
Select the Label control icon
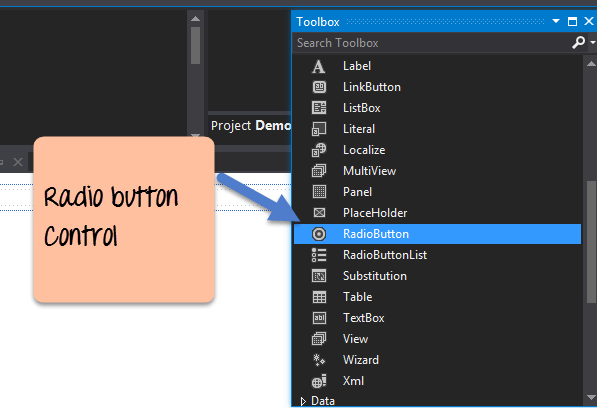pos(319,66)
